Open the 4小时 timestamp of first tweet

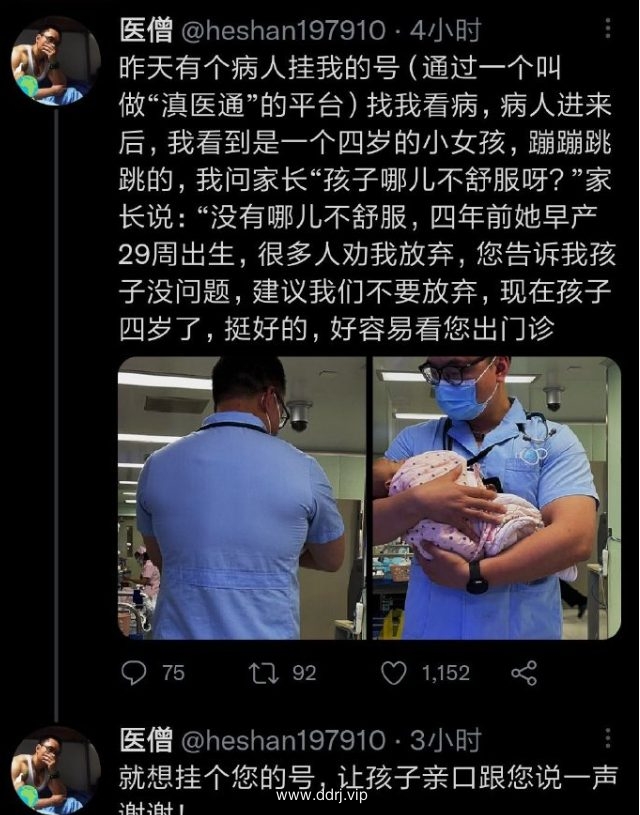446,30
